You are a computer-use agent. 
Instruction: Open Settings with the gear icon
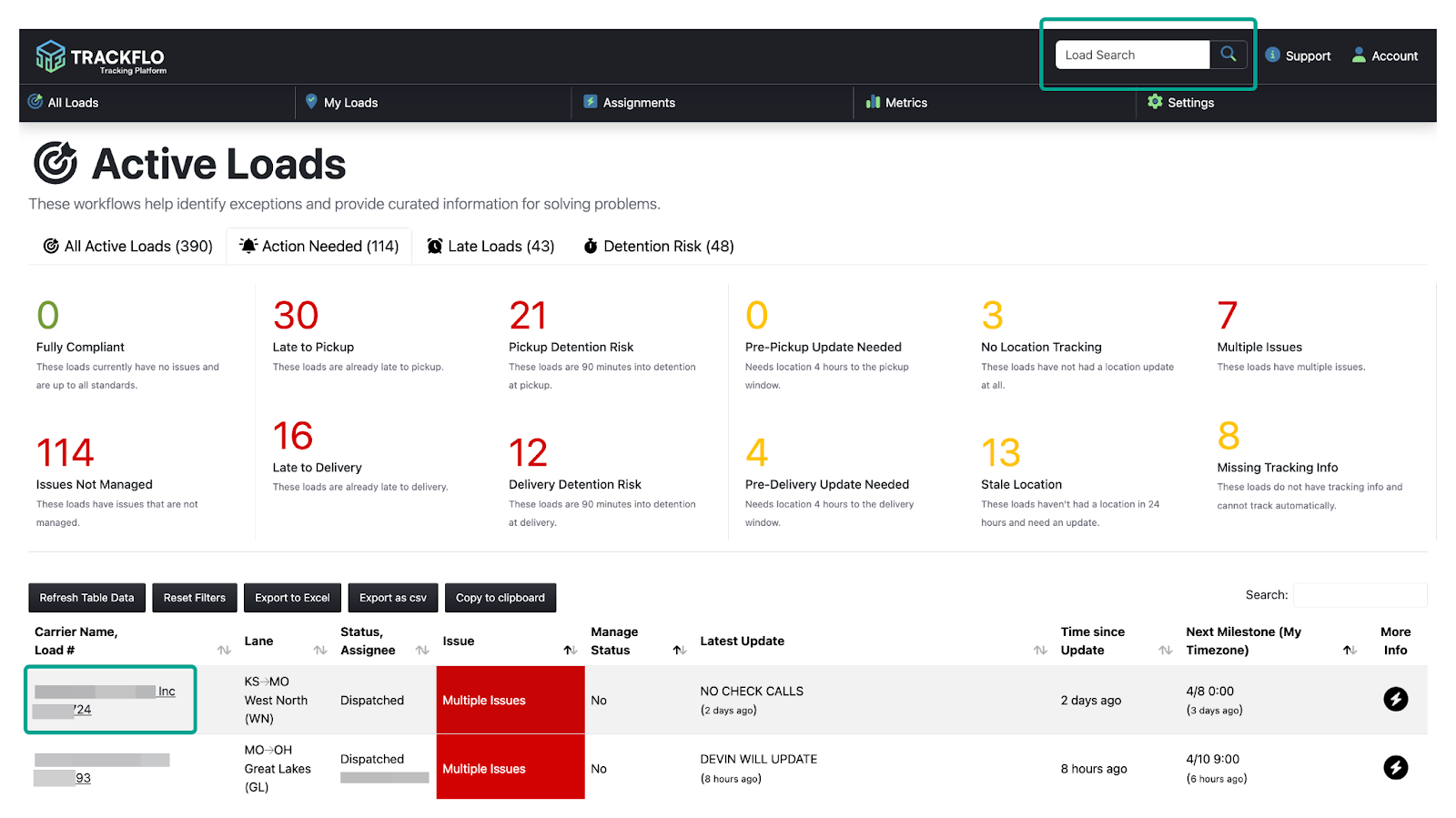point(1155,102)
